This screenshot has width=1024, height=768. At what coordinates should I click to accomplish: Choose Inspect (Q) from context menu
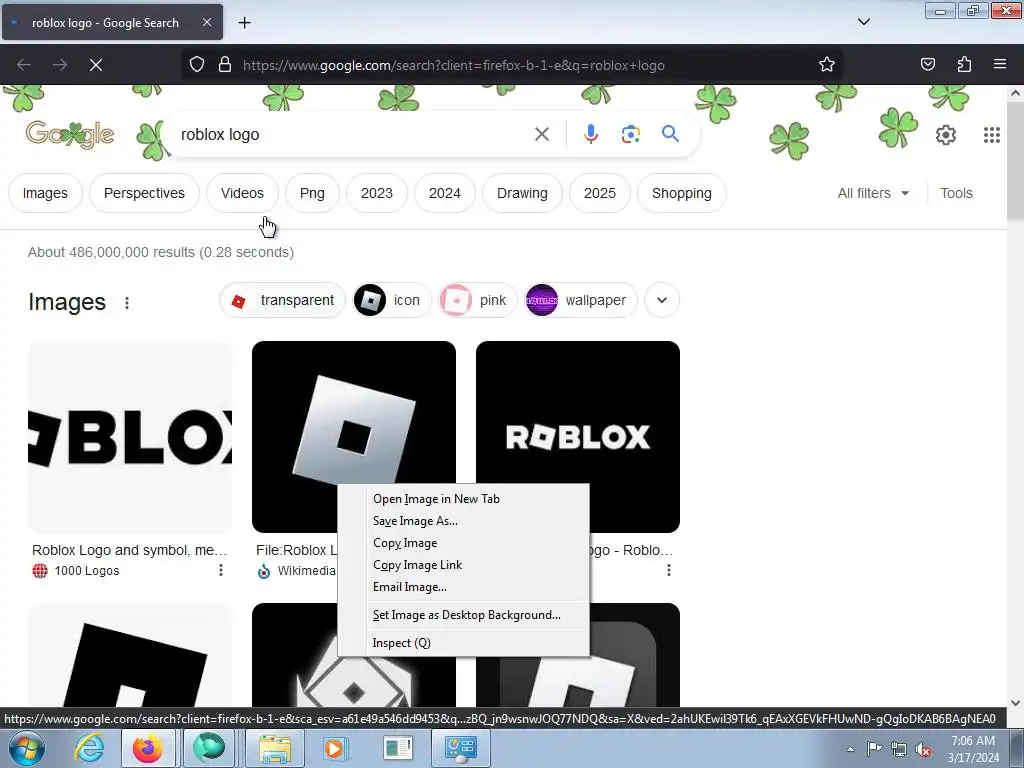[x=463, y=643]
